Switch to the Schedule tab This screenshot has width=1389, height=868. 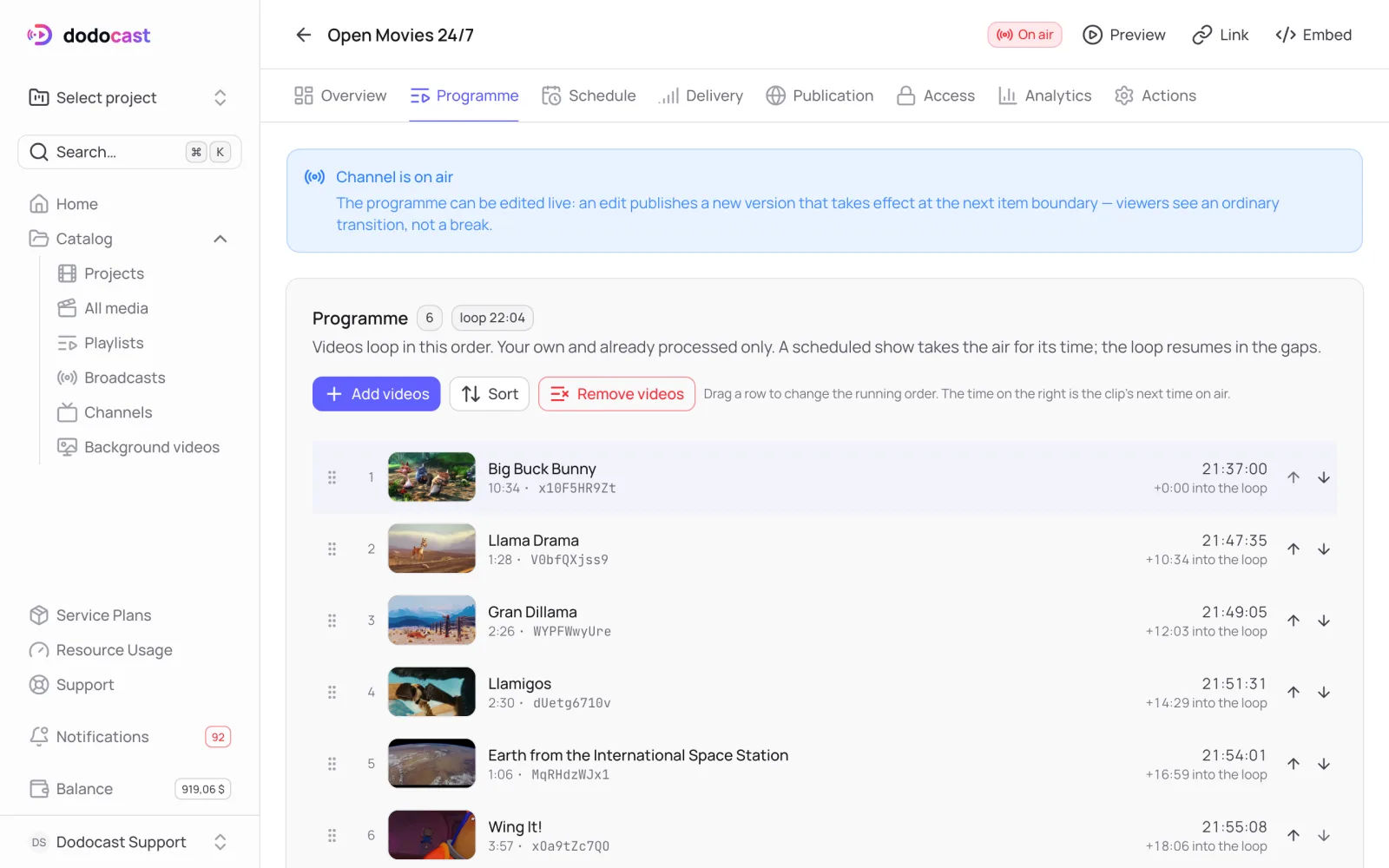tap(589, 95)
